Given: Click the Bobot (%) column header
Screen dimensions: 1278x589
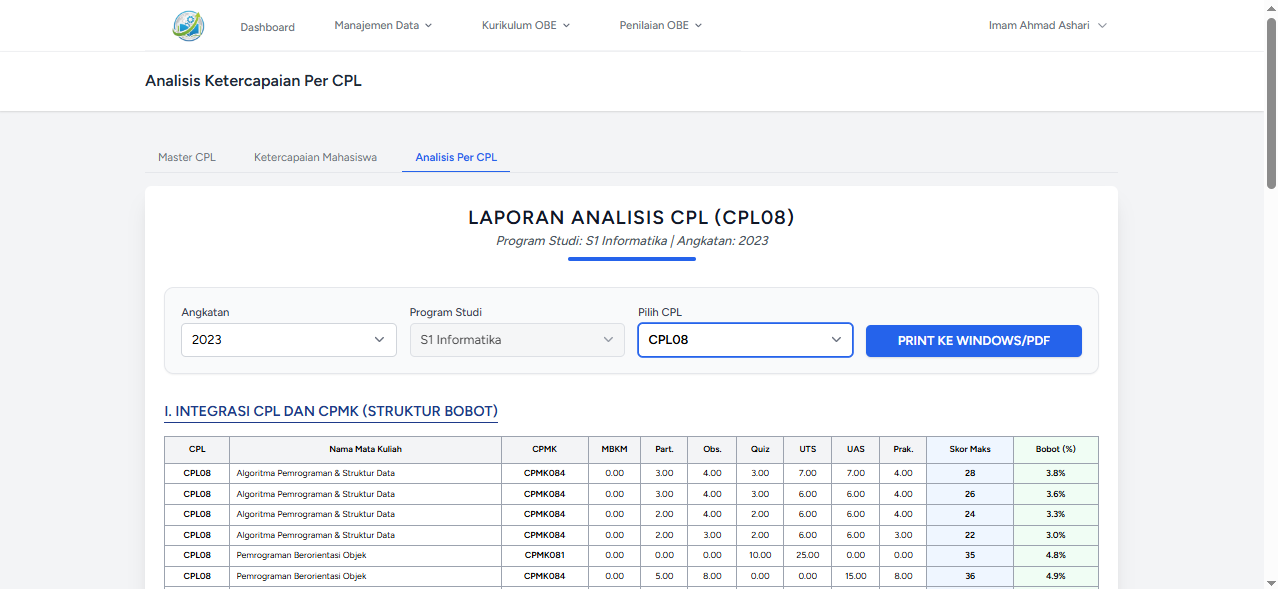Looking at the screenshot, I should pos(1055,449).
